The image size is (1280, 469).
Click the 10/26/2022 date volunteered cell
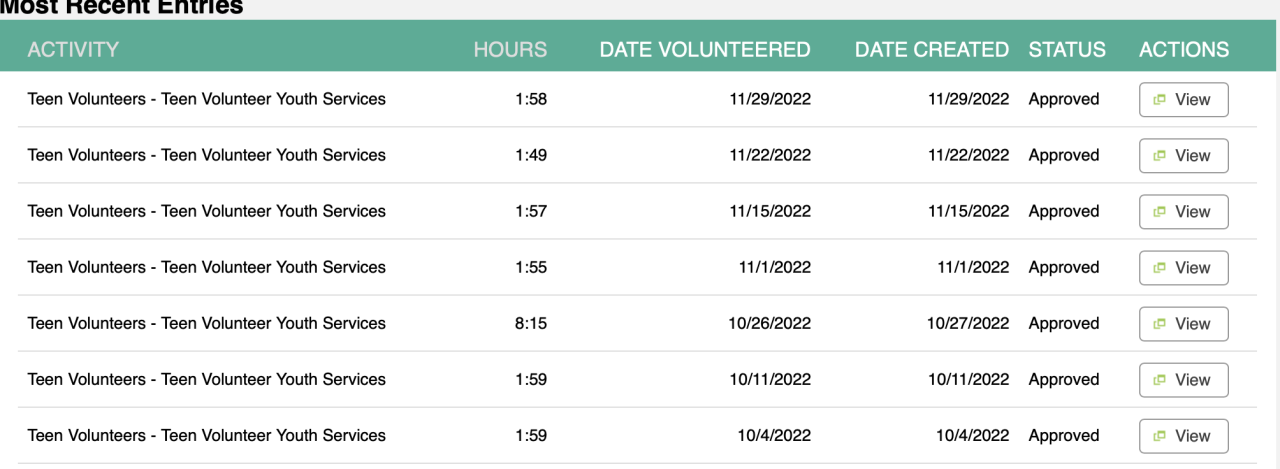[770, 323]
